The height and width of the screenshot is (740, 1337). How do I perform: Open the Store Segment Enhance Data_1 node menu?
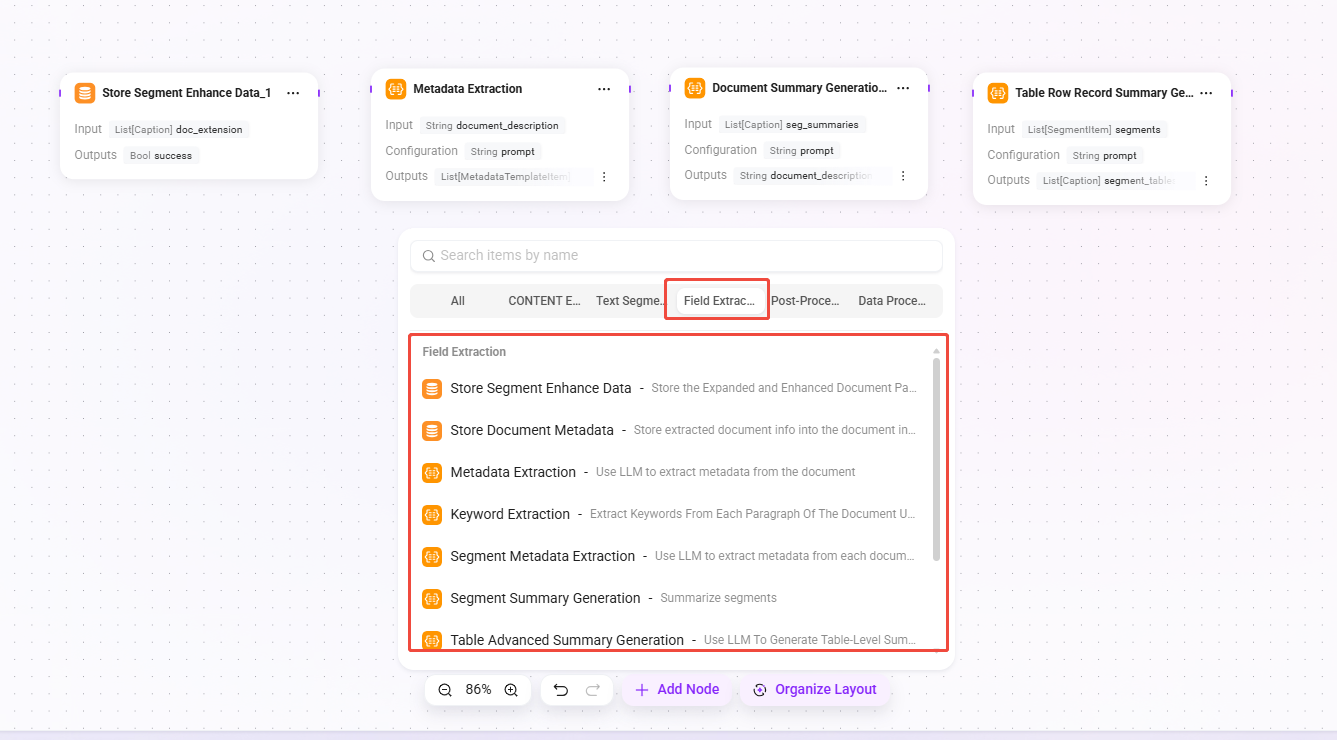tap(293, 93)
